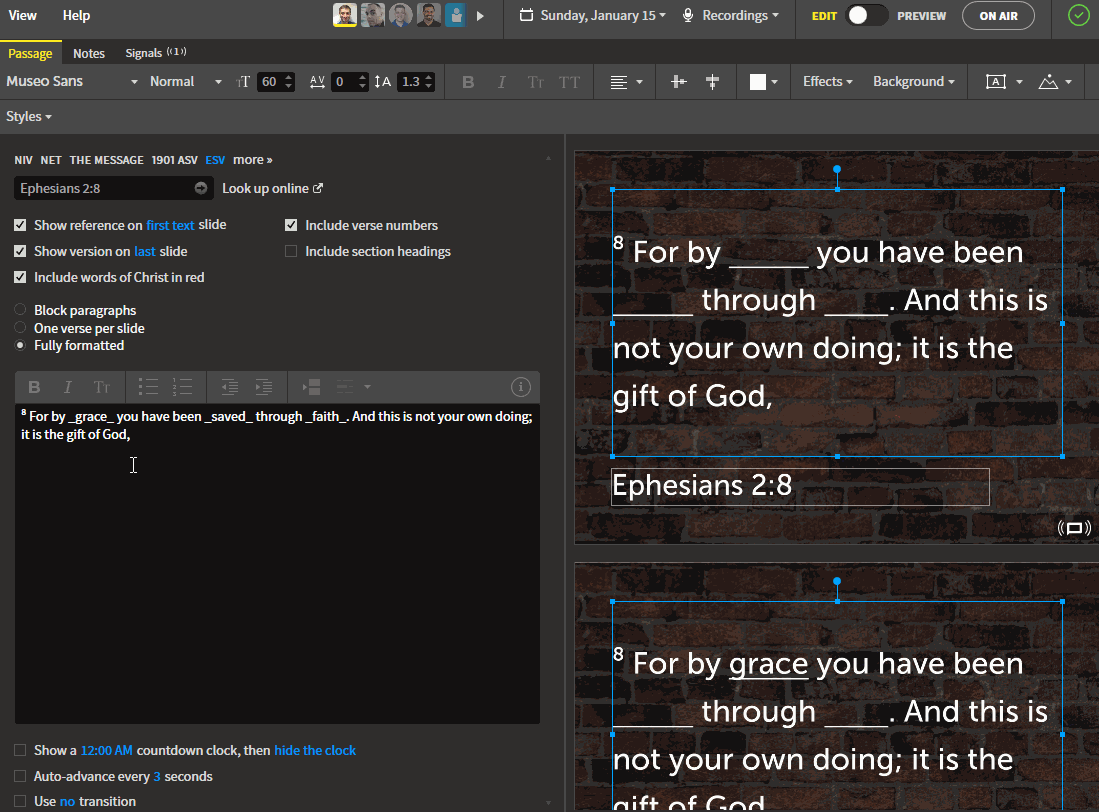Click the image mountain icon in the toolbar
Viewport: 1099px width, 812px height.
click(x=1048, y=82)
